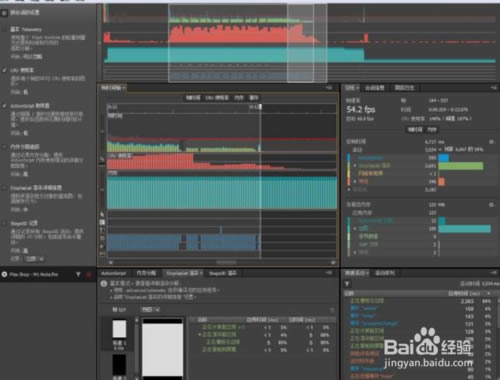Click the red icon next to session filter
Image resolution: width=500 pixels, height=380 pixels.
pyautogui.click(x=89, y=274)
